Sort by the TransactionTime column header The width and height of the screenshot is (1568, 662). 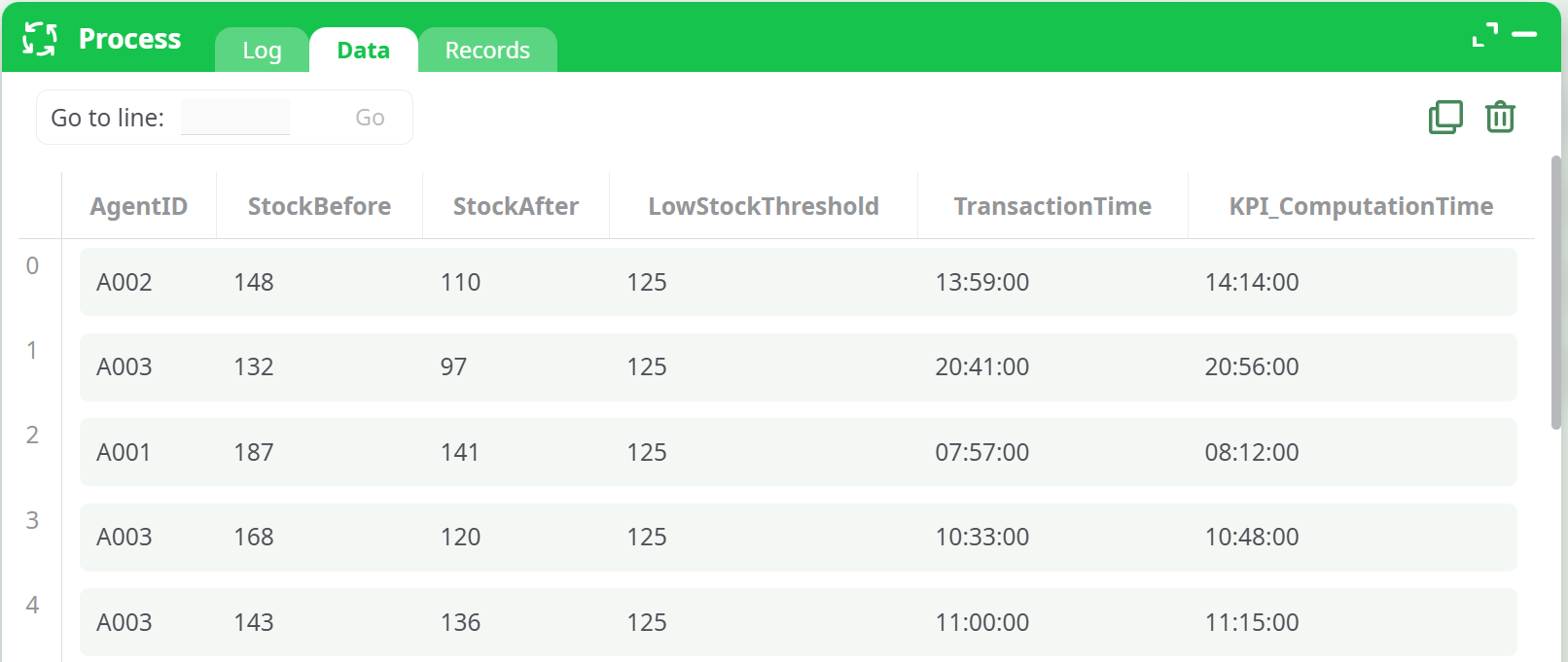tap(1052, 205)
